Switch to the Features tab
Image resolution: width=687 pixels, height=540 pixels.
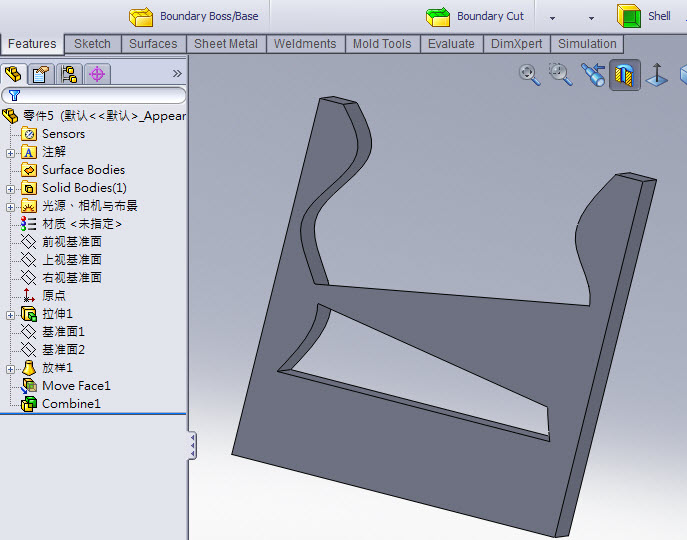click(x=32, y=44)
